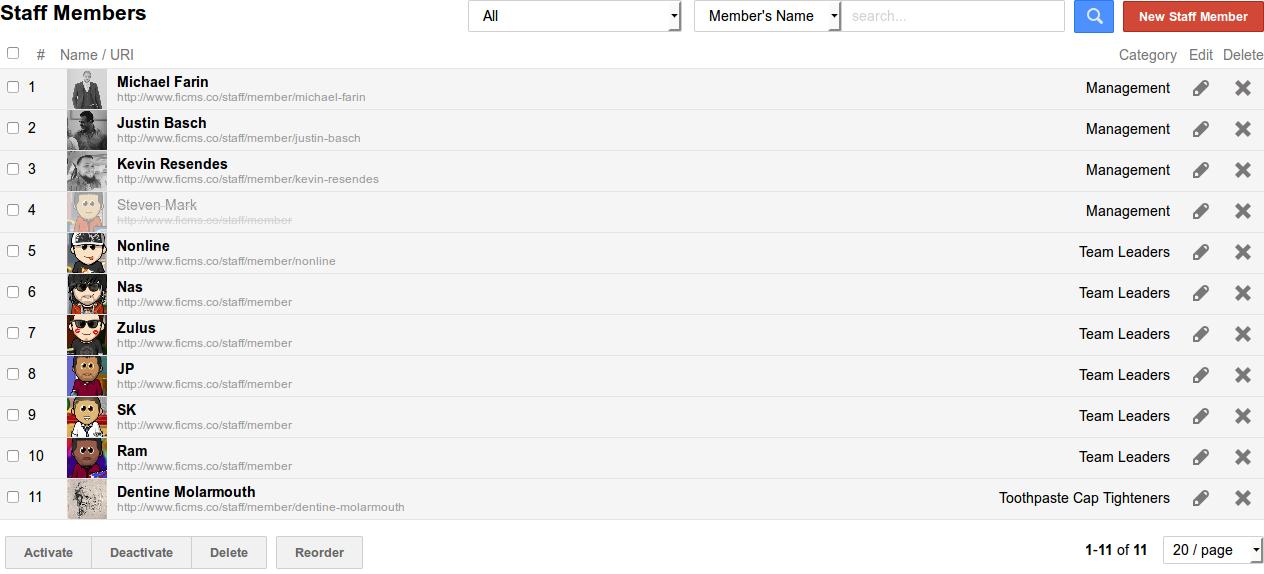Image resolution: width=1264 pixels, height=574 pixels.
Task: Open the edit pencil for Kevin Resendes
Action: (1201, 170)
